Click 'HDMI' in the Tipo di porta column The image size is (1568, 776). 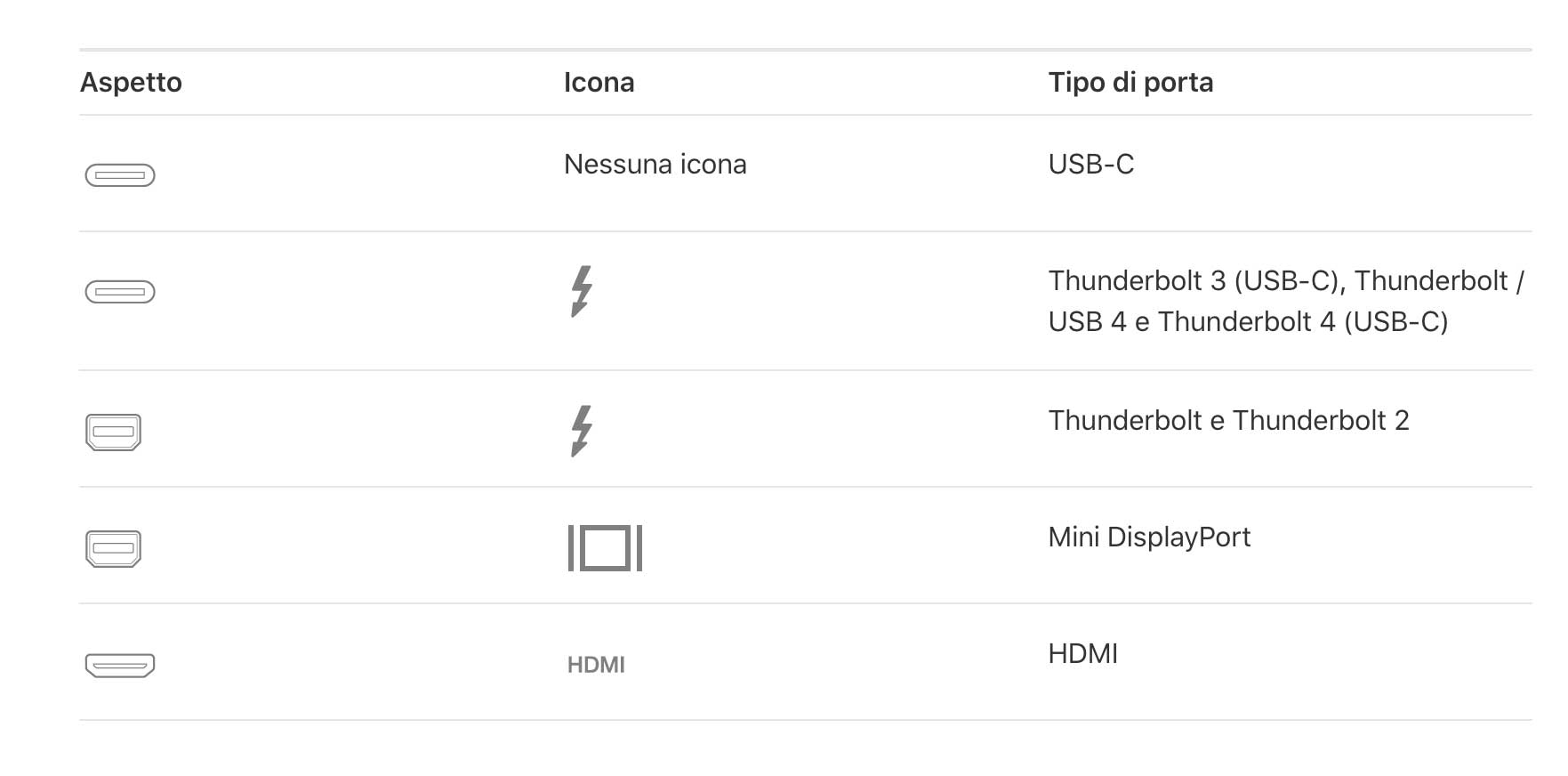tap(1082, 653)
